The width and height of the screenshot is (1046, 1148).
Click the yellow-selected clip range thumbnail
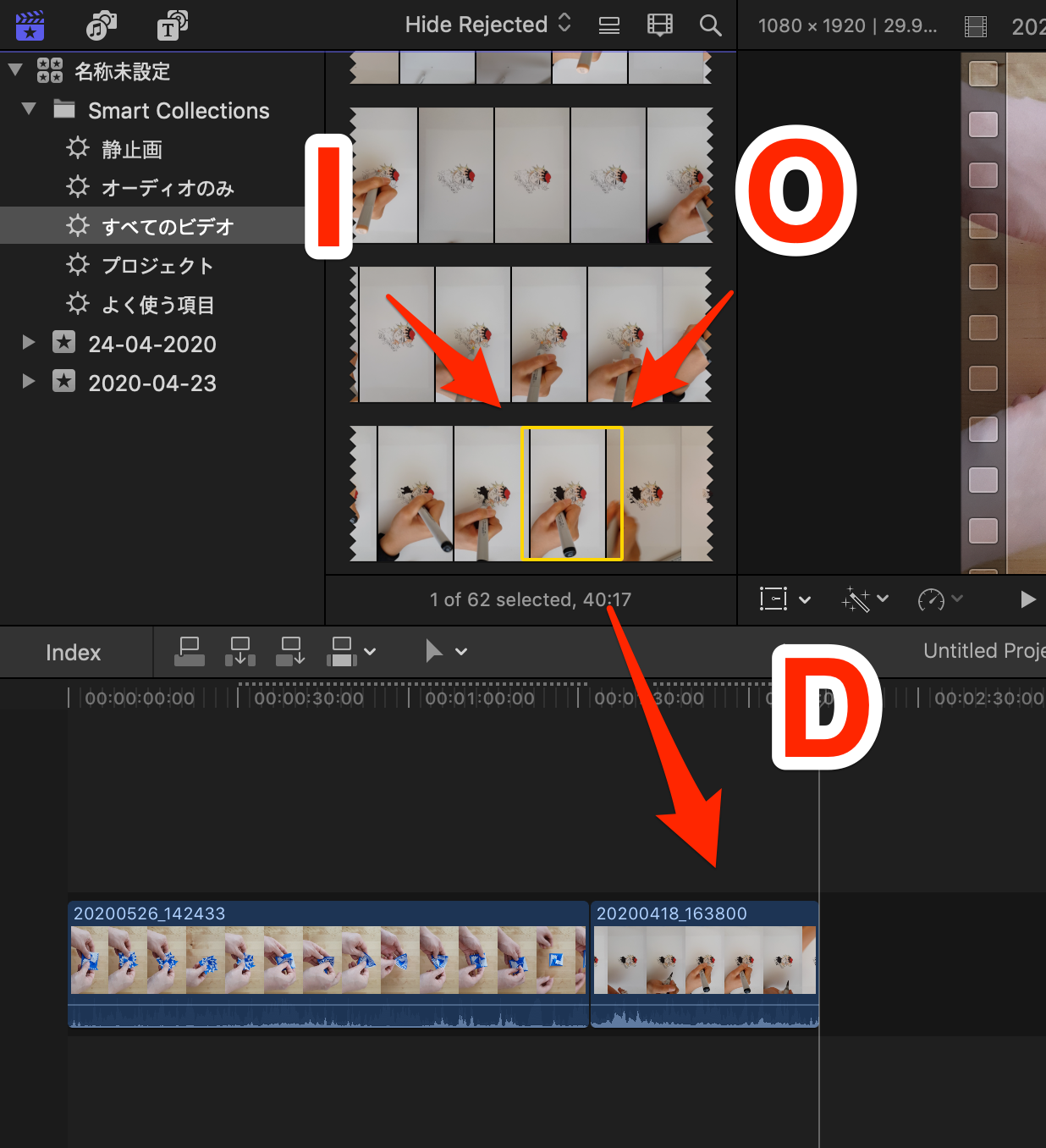pos(571,494)
